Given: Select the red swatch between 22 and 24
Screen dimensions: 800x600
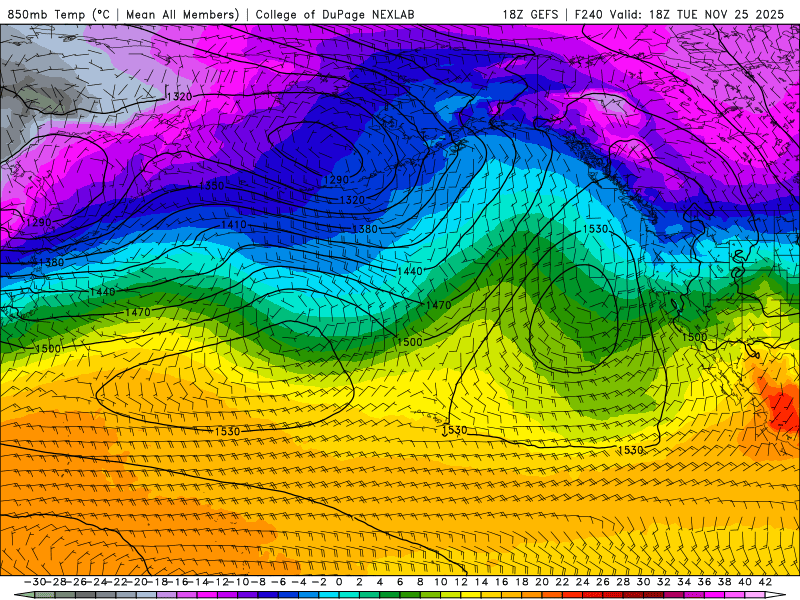Looking at the screenshot, I should [x=572, y=596].
